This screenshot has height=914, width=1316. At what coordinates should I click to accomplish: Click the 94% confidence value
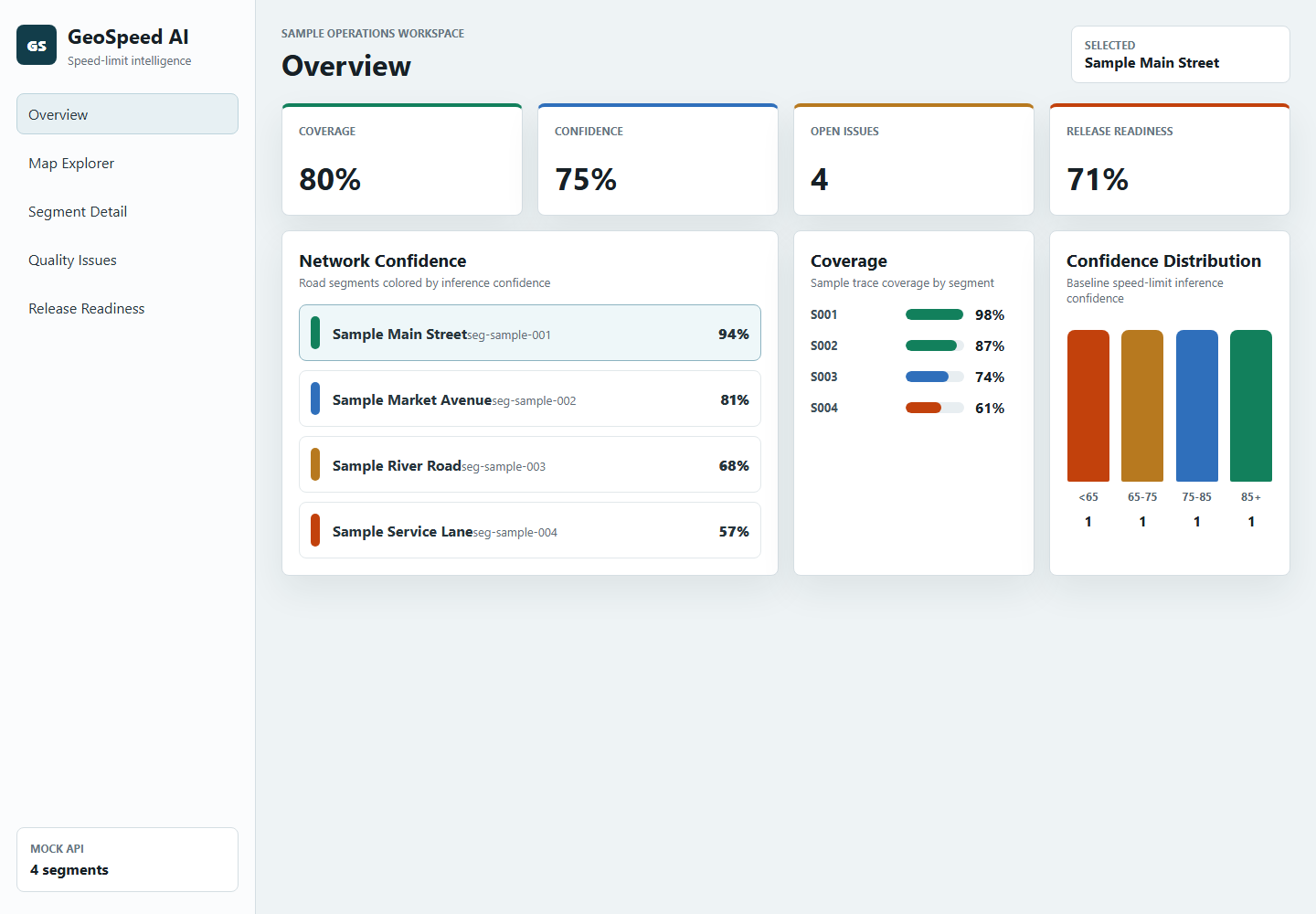[734, 334]
